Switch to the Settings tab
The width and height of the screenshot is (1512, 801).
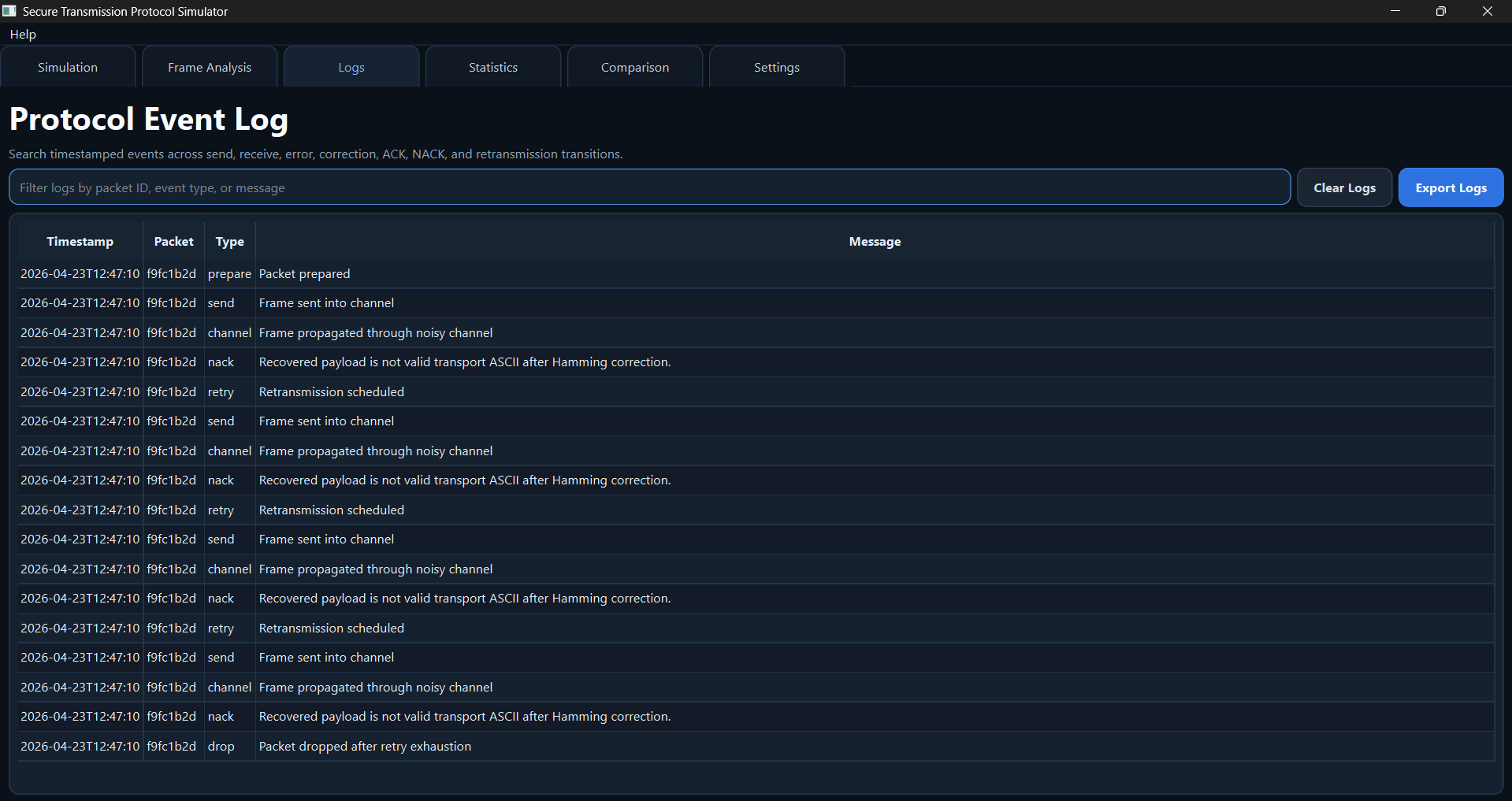(x=777, y=67)
